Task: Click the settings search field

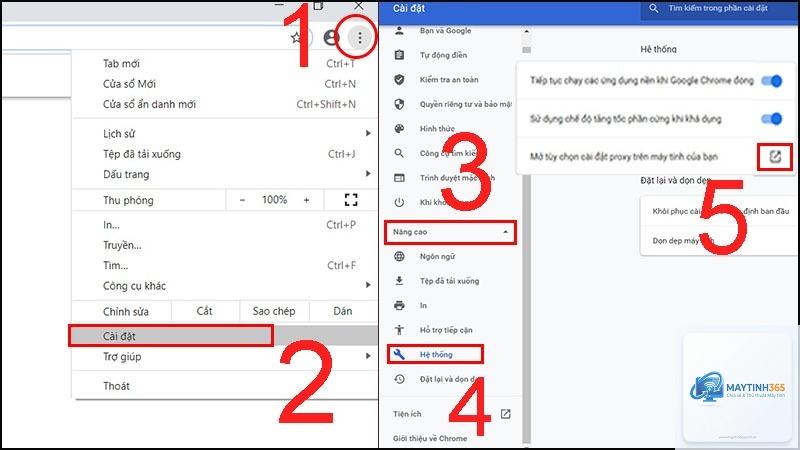Action: pyautogui.click(x=718, y=9)
